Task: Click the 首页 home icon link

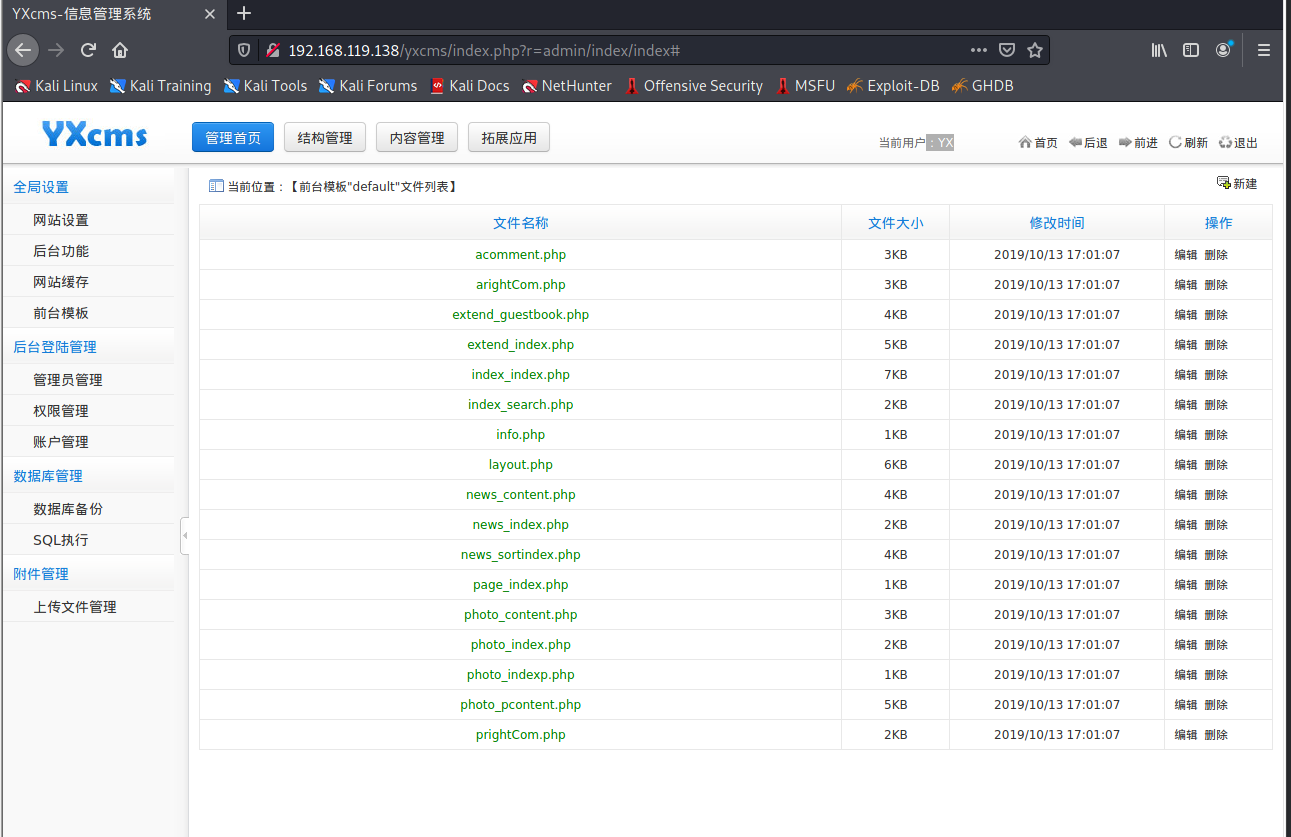Action: pos(1038,143)
